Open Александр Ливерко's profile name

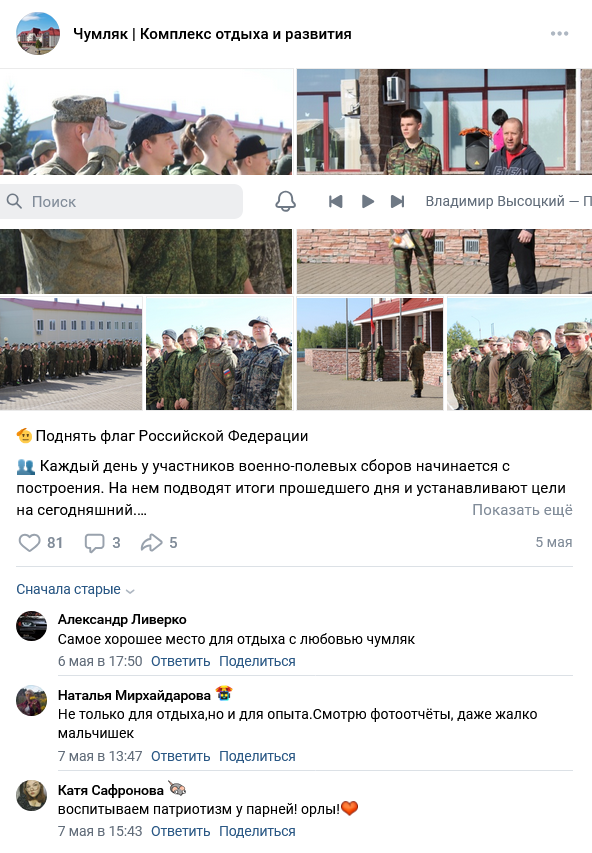tap(122, 619)
